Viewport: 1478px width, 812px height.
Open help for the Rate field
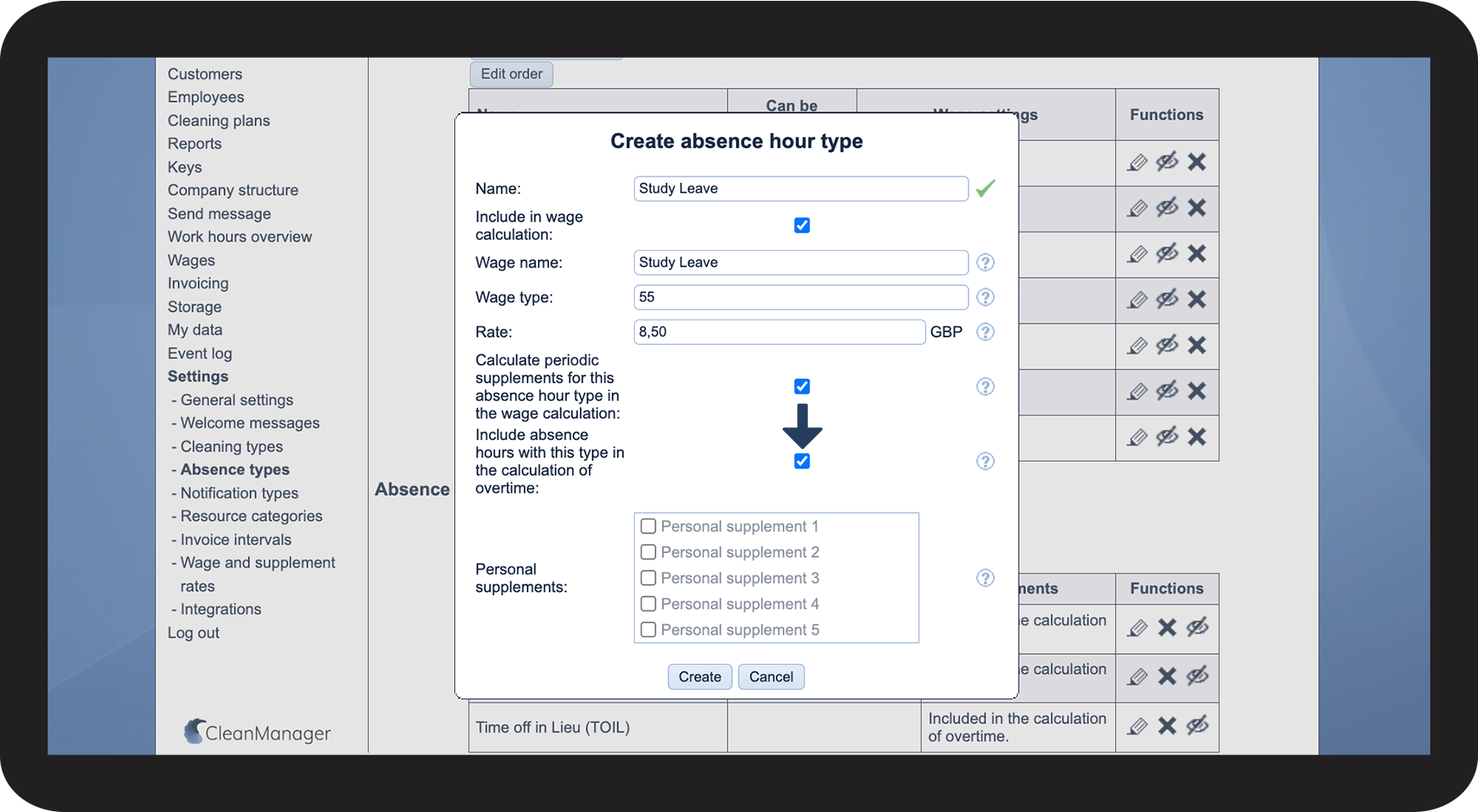(985, 332)
